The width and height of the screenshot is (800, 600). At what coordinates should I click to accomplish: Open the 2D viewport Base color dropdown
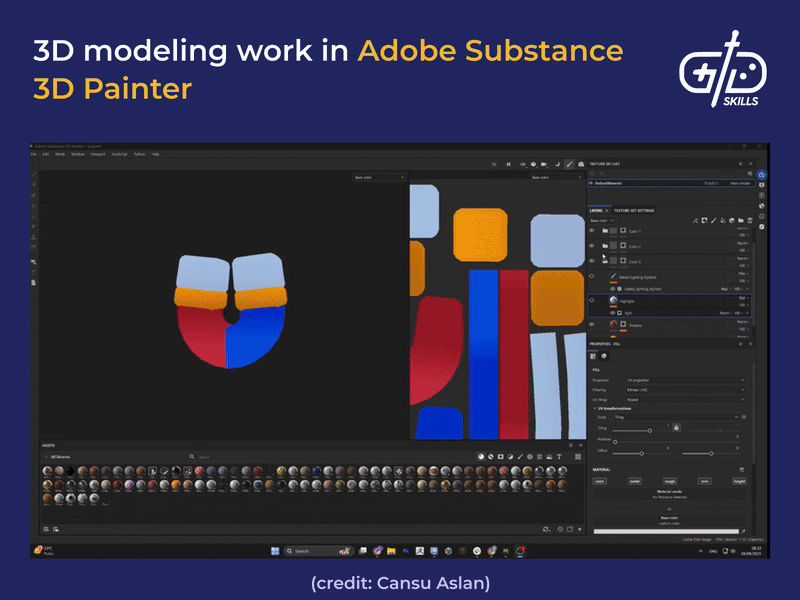tap(556, 177)
